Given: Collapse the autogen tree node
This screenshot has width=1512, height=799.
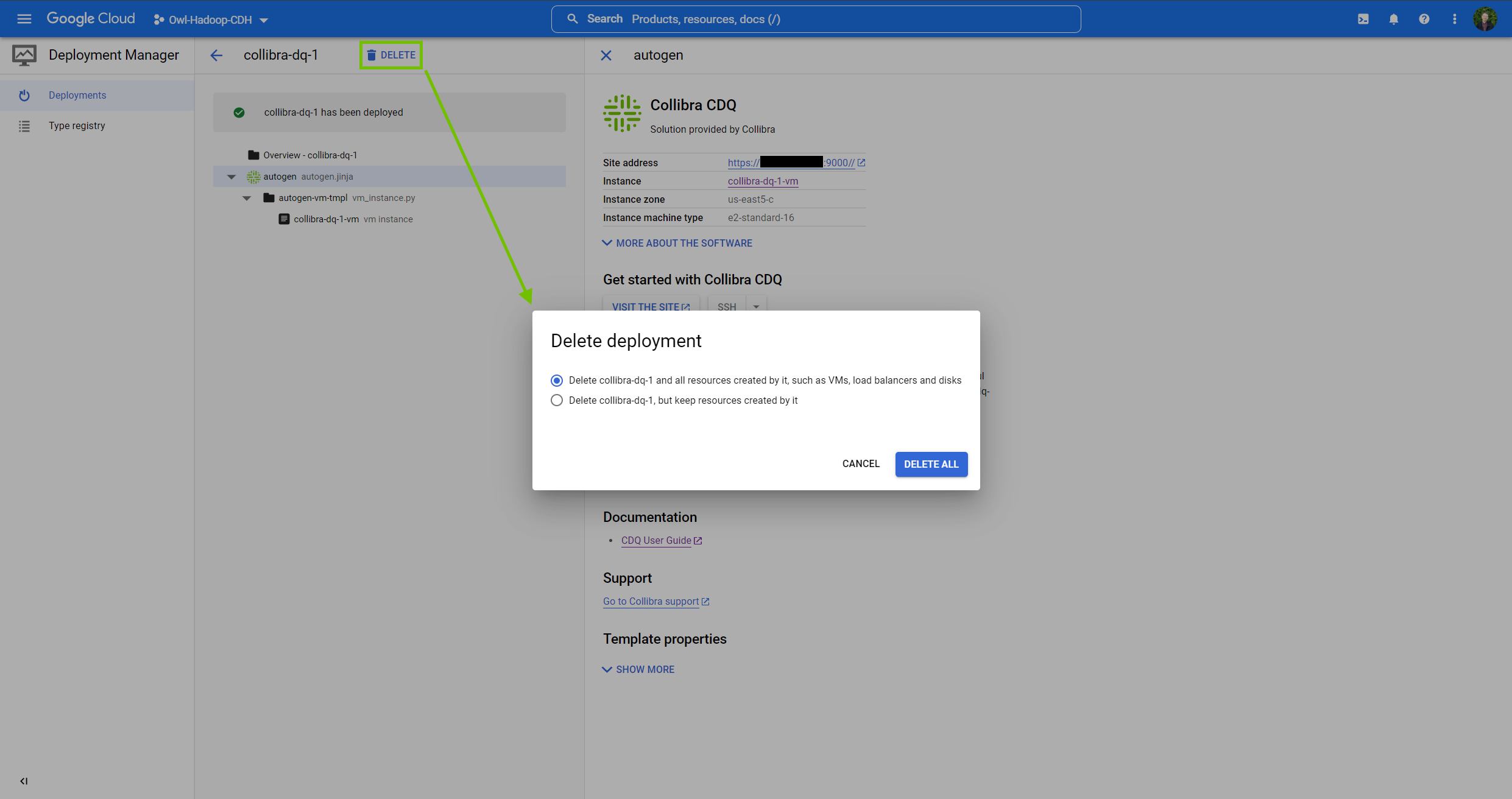Looking at the screenshot, I should click(231, 177).
